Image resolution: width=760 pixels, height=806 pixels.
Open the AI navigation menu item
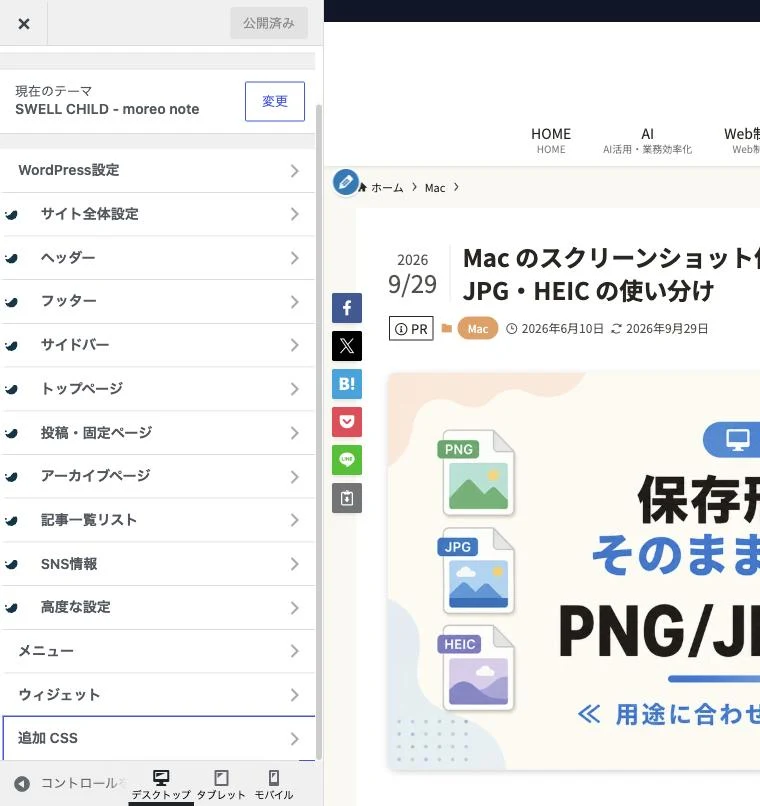[647, 140]
